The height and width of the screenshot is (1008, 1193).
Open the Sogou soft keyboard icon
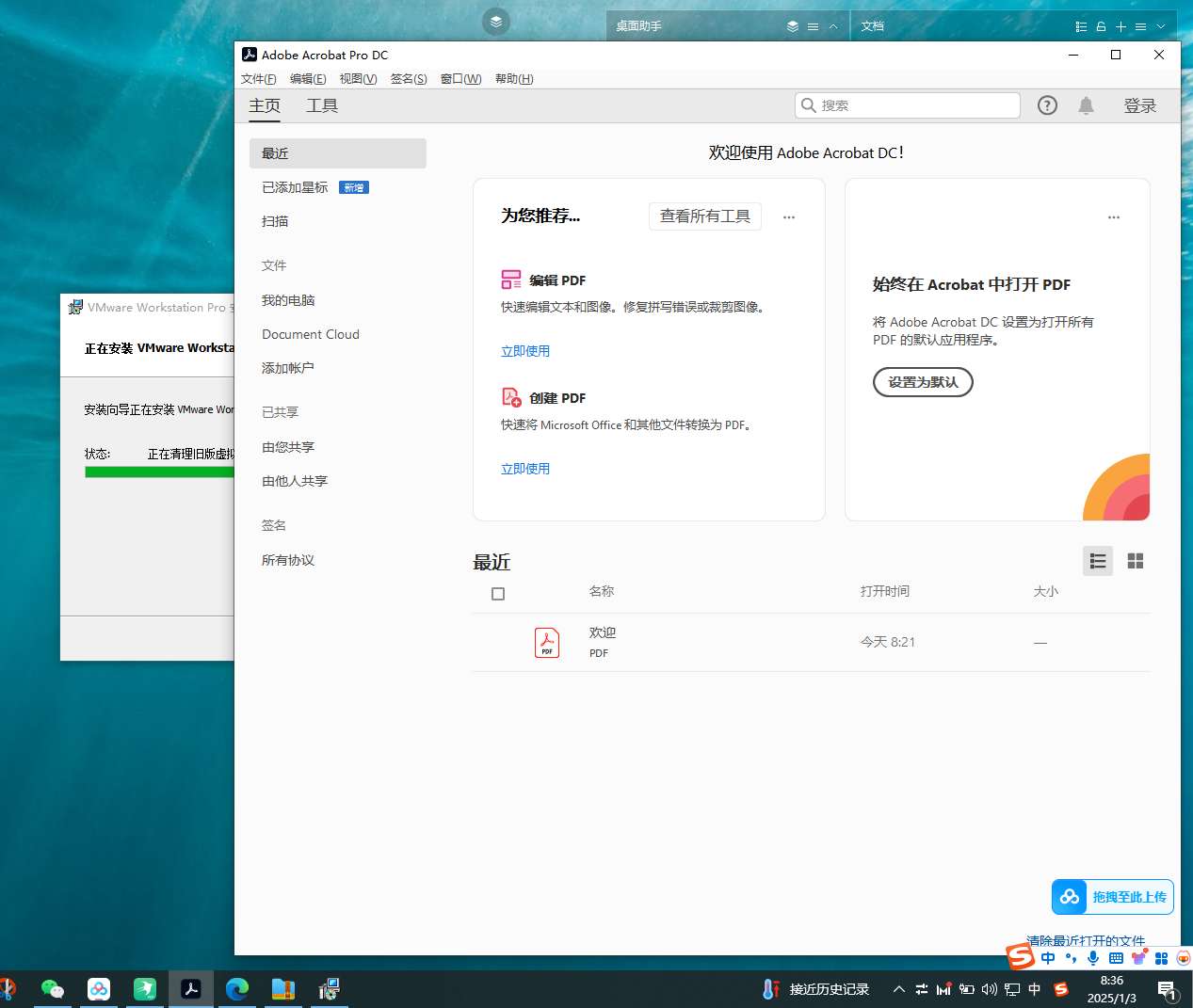tap(1116, 958)
